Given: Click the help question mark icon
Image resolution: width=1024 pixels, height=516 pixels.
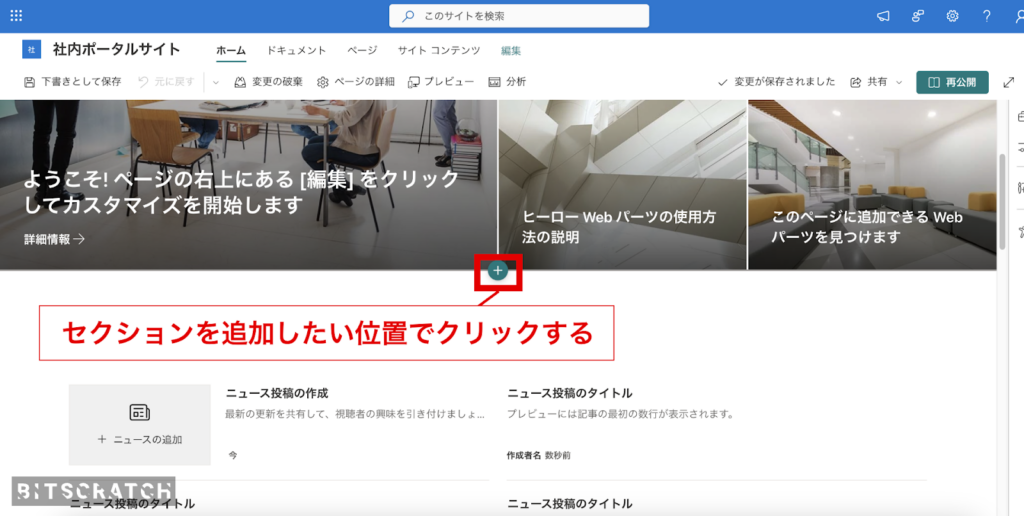Looking at the screenshot, I should click(x=986, y=16).
